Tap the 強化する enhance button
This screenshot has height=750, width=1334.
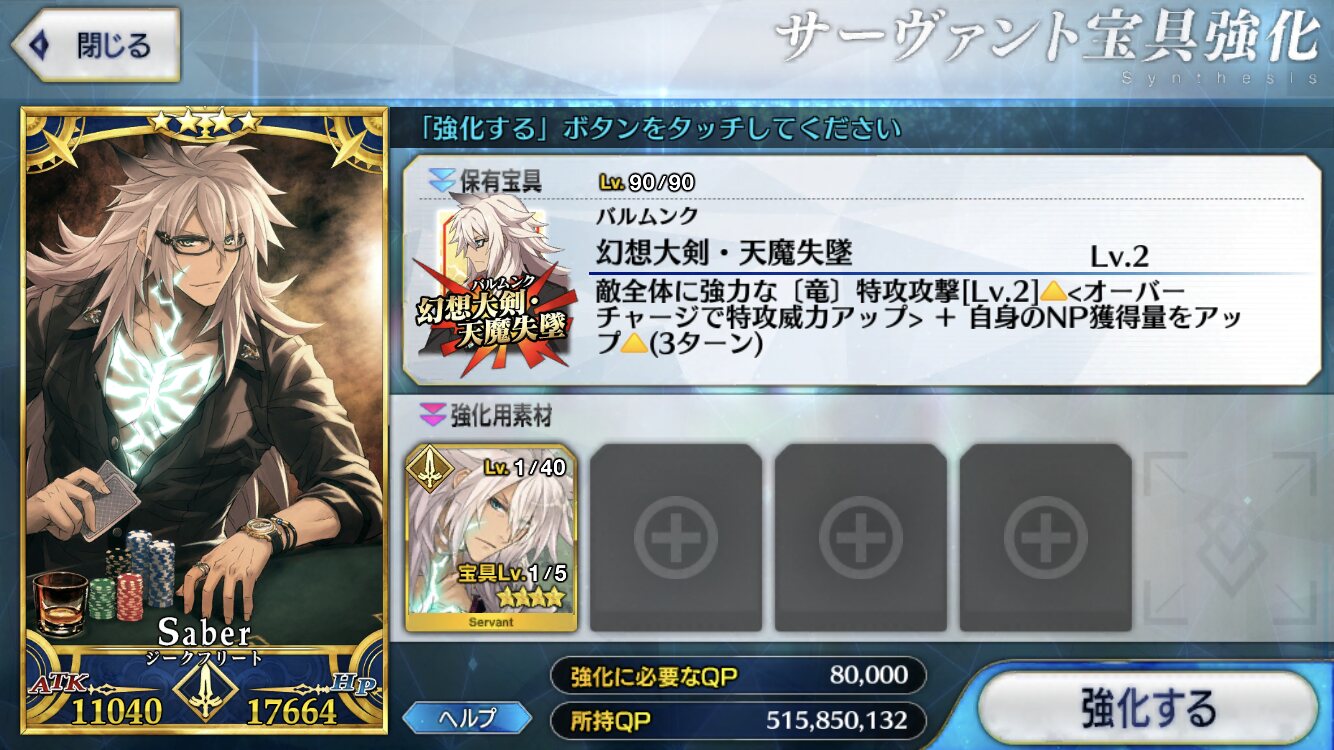point(1148,707)
